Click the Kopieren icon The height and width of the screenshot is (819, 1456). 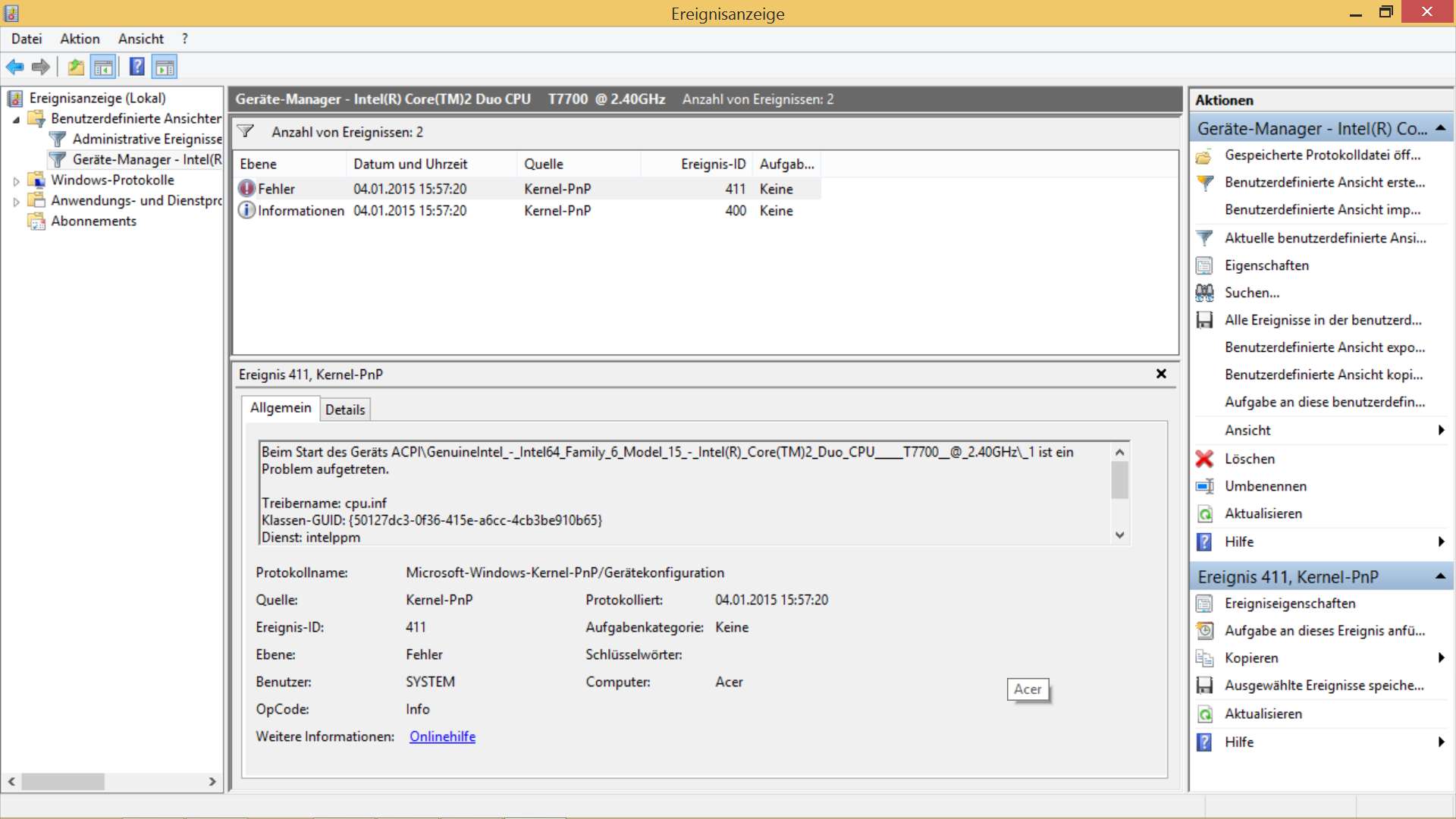click(1204, 658)
